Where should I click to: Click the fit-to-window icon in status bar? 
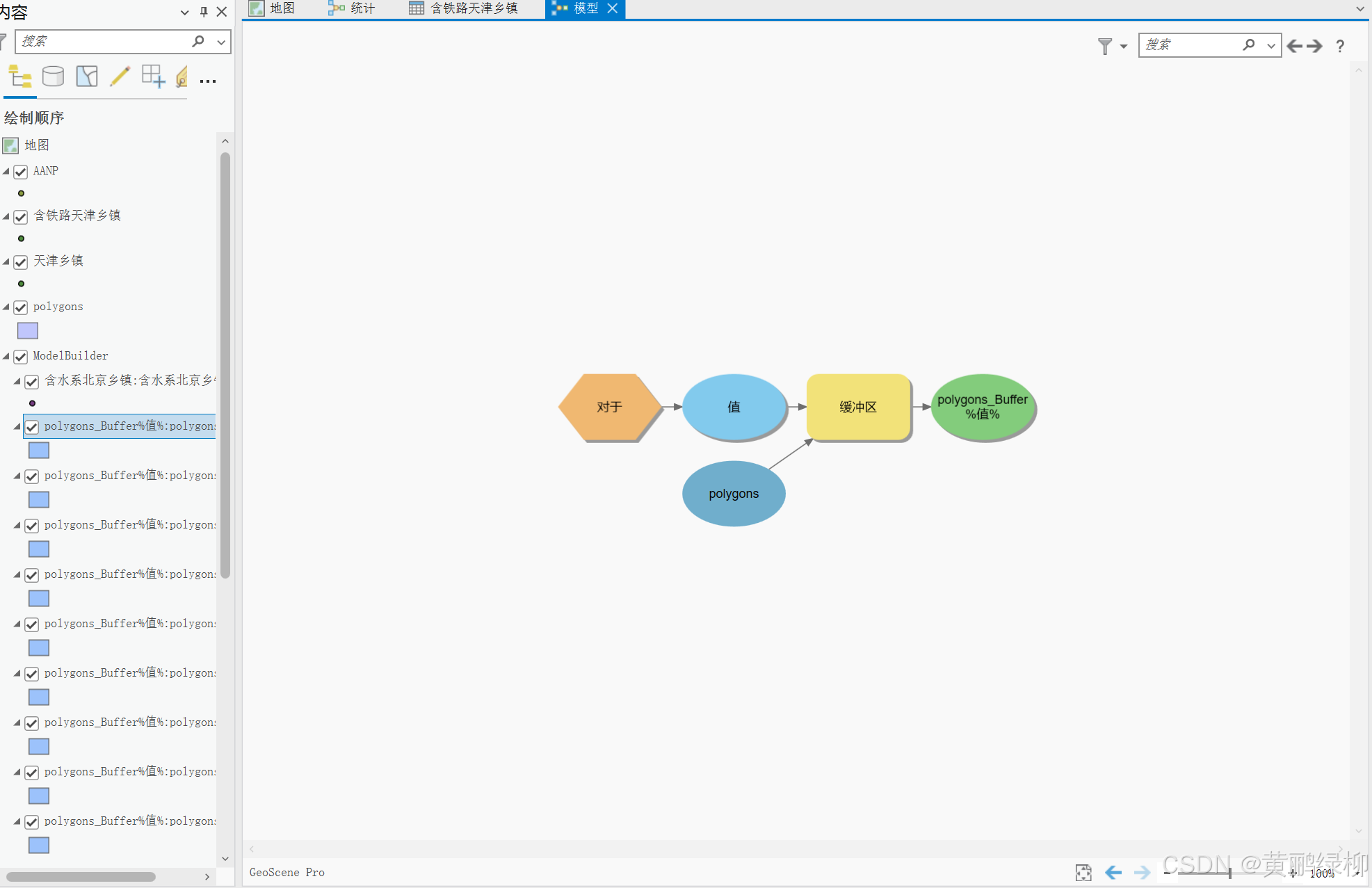click(1083, 873)
